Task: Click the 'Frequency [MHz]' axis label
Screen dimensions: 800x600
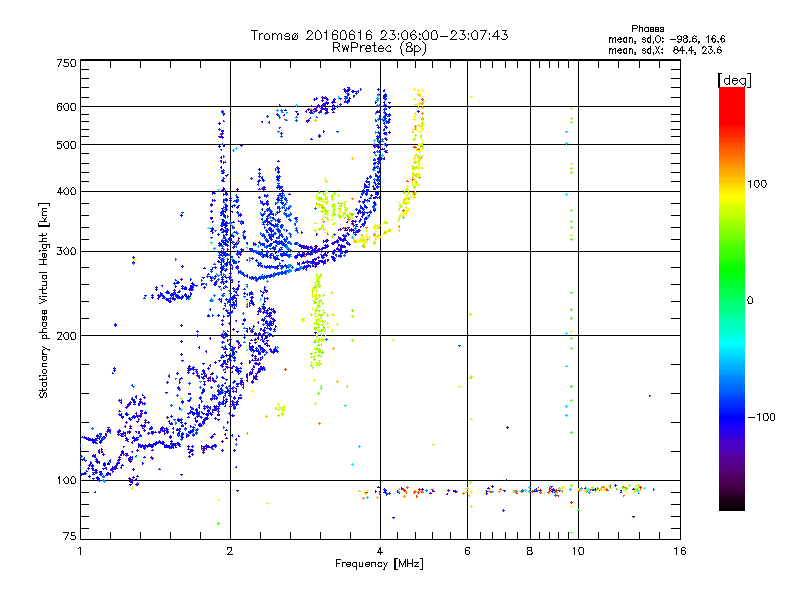Action: 379,564
